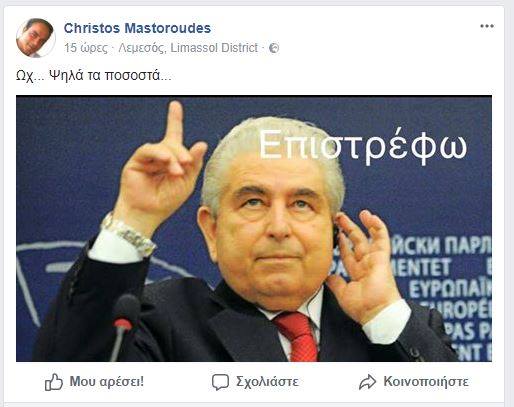Click the post text 'Ωχ... Ψηλά τα ποσοστά...'

click(94, 76)
